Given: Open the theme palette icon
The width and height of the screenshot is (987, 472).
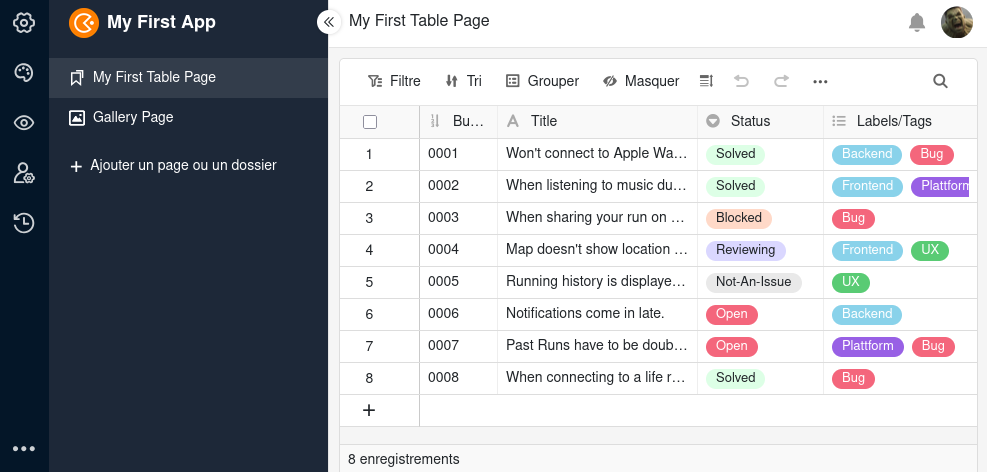Looking at the screenshot, I should tap(24, 73).
